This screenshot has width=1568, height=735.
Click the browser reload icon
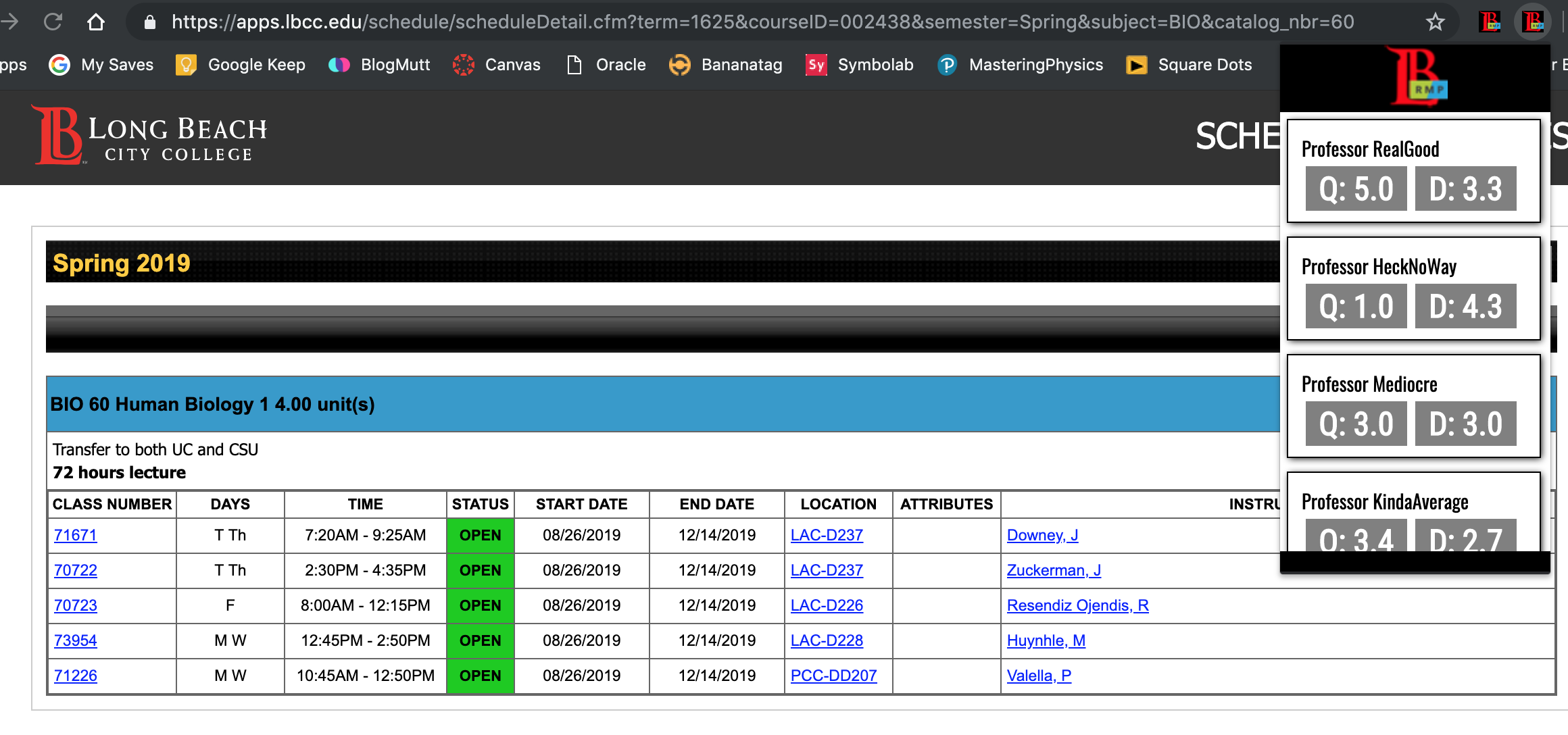[x=53, y=22]
